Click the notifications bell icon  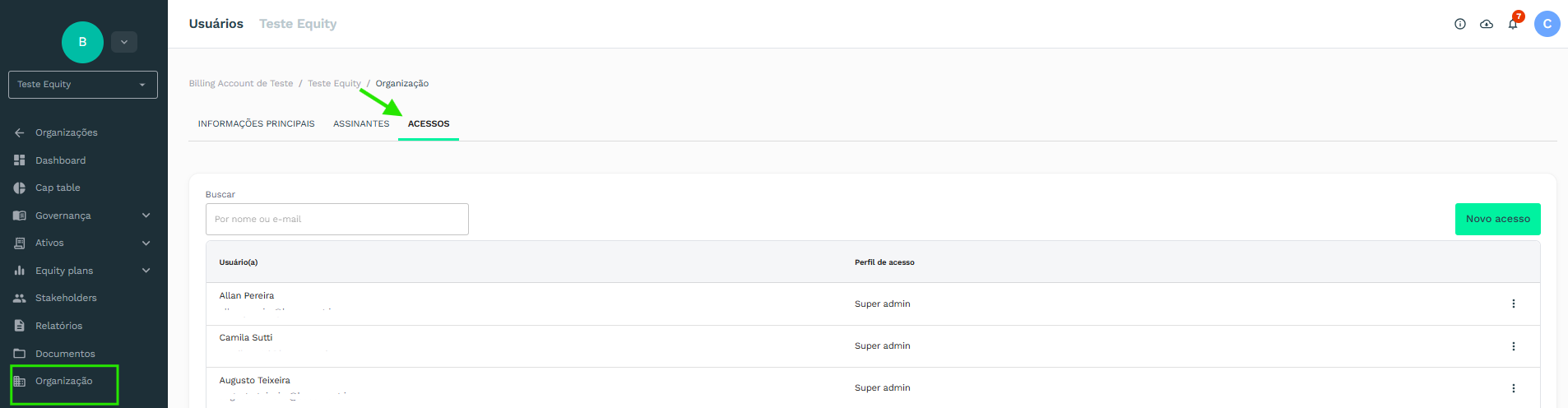click(1513, 25)
